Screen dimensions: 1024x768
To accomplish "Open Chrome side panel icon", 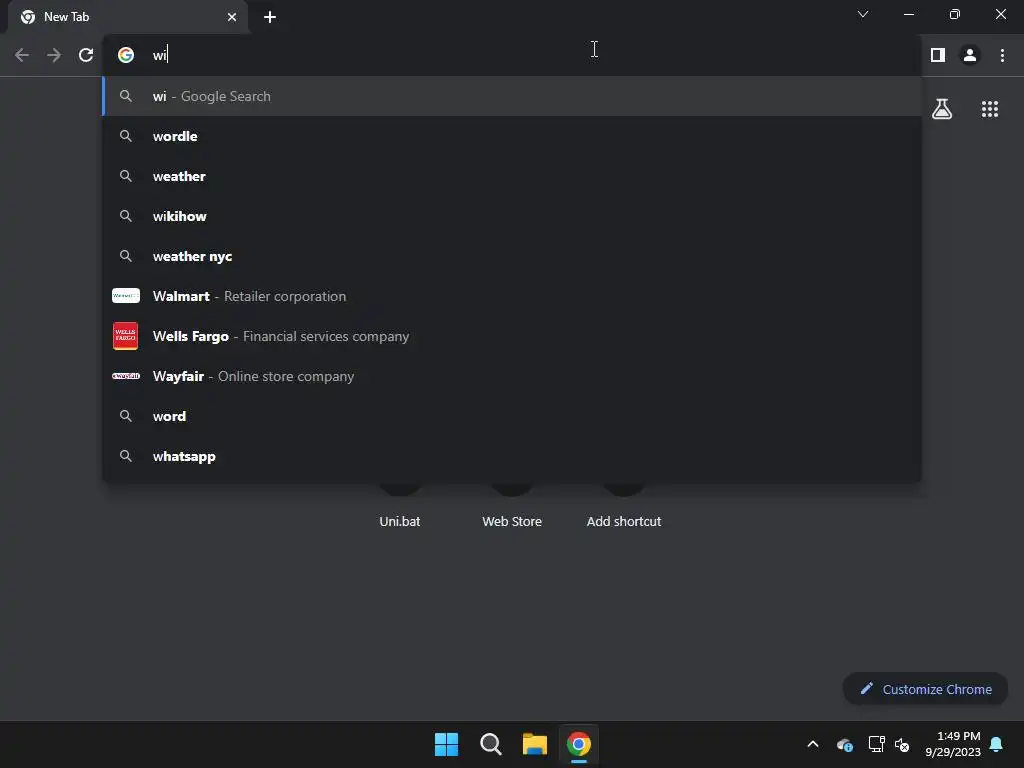I will tap(938, 55).
